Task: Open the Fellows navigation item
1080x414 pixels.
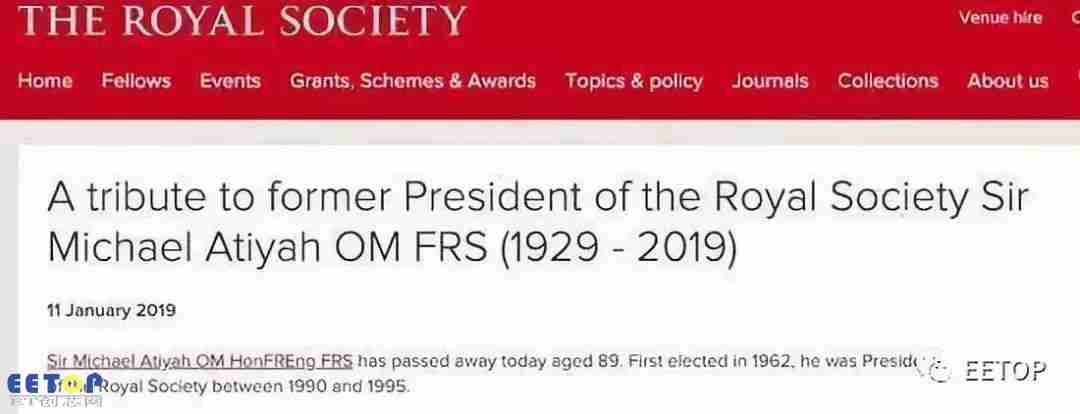Action: [x=136, y=81]
